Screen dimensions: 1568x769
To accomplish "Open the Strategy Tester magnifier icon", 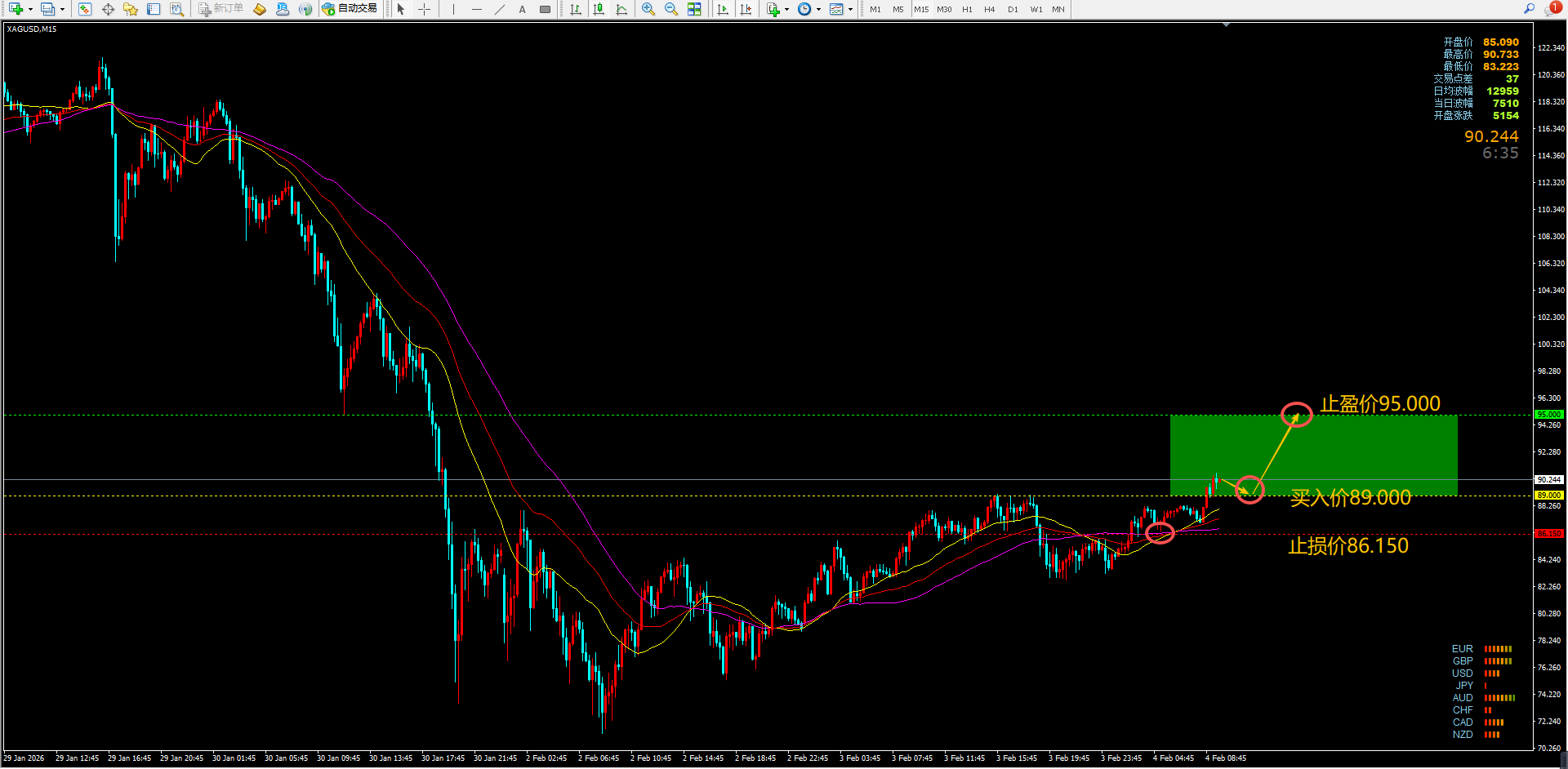I will coord(176,9).
